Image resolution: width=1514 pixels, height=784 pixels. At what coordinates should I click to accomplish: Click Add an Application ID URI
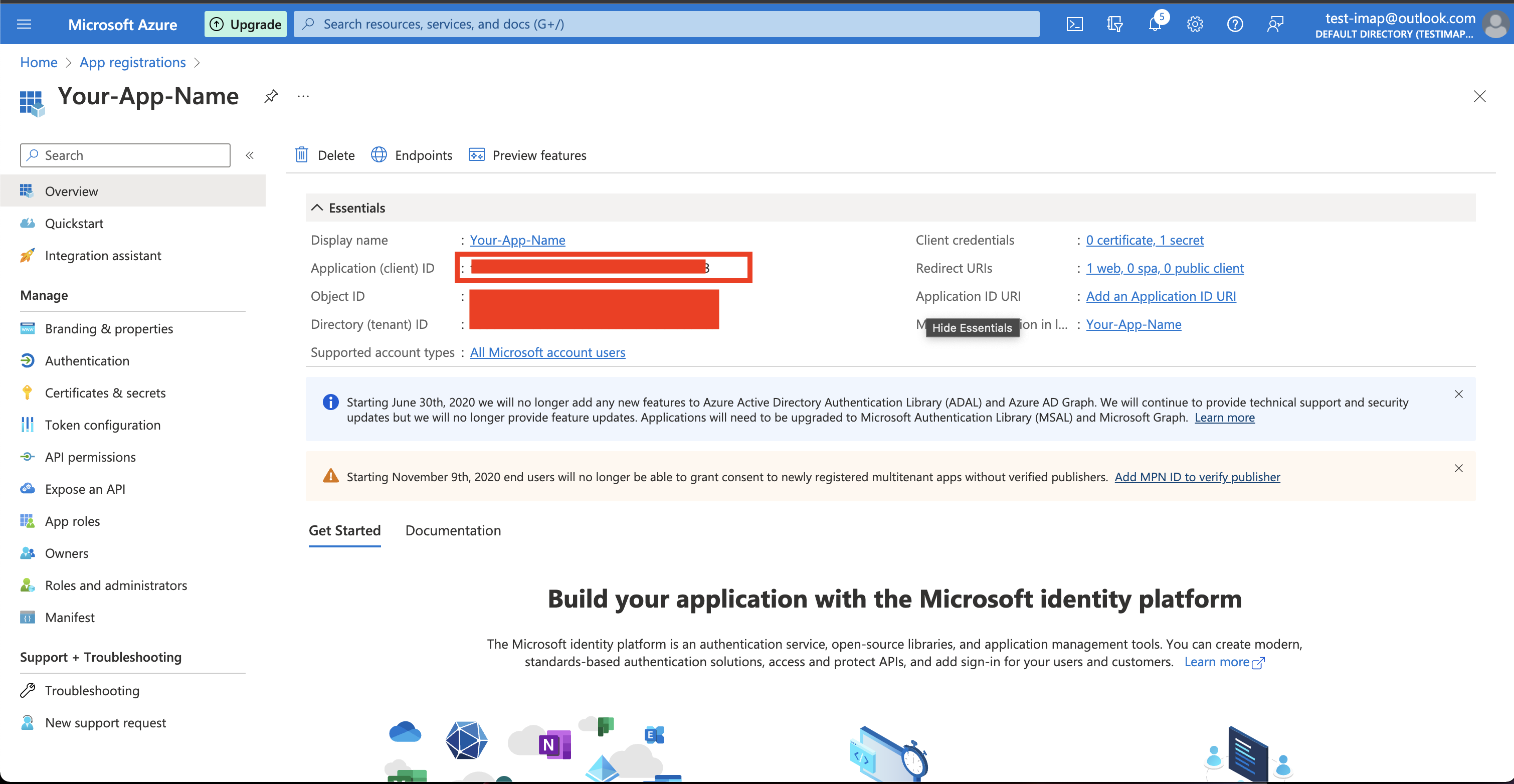point(1159,294)
